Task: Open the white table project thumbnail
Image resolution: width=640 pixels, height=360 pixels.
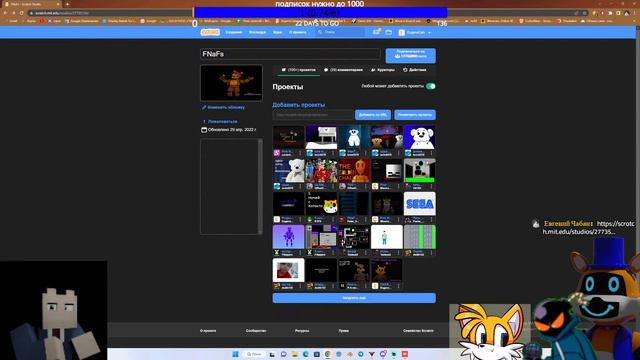Action: click(x=321, y=137)
